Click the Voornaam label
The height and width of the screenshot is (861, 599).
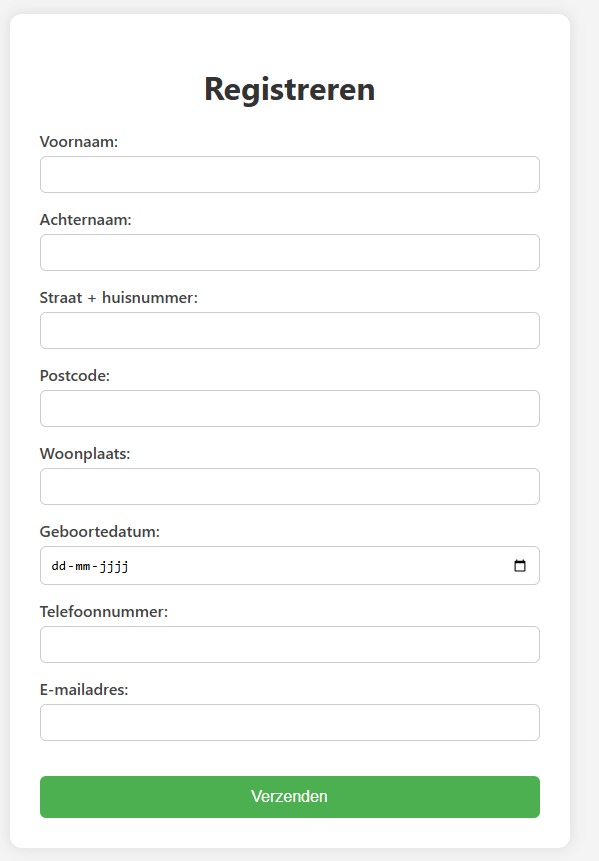tap(79, 142)
